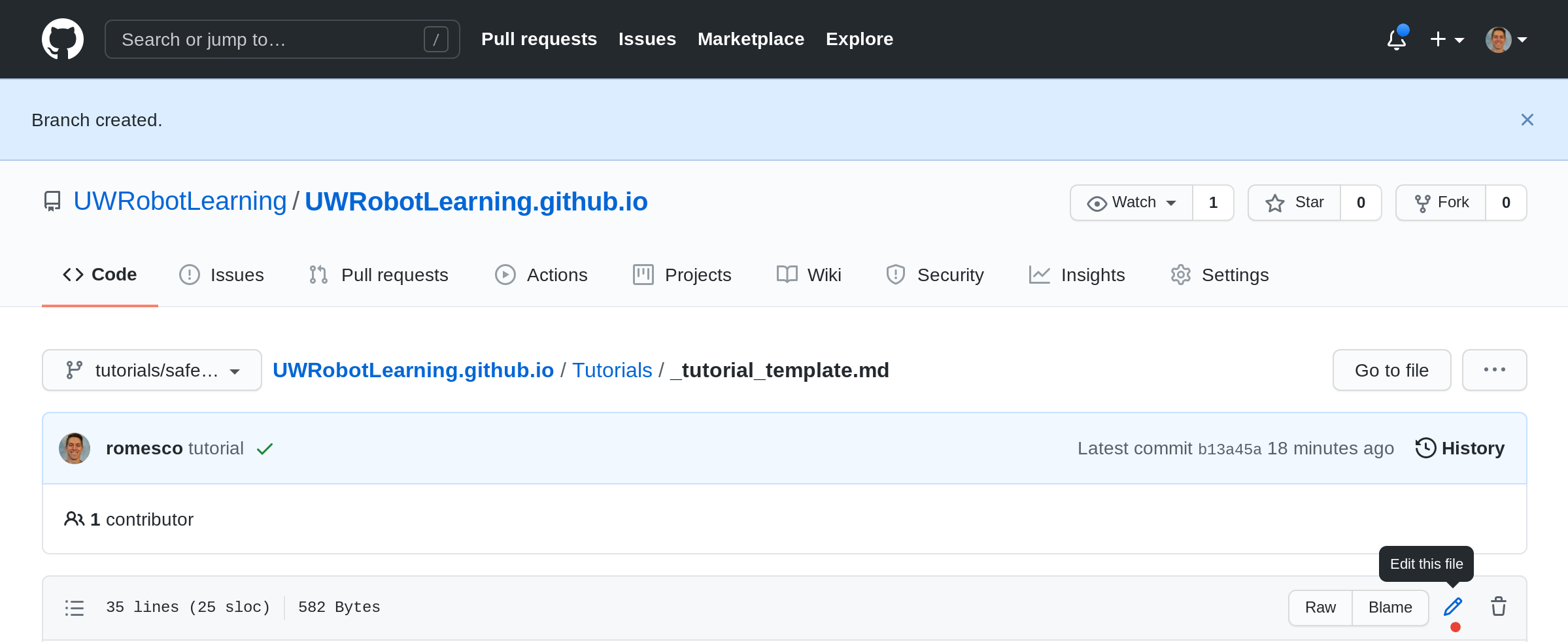Open the GitHub home logo
Viewport: 1568px width, 642px height.
pyautogui.click(x=63, y=39)
